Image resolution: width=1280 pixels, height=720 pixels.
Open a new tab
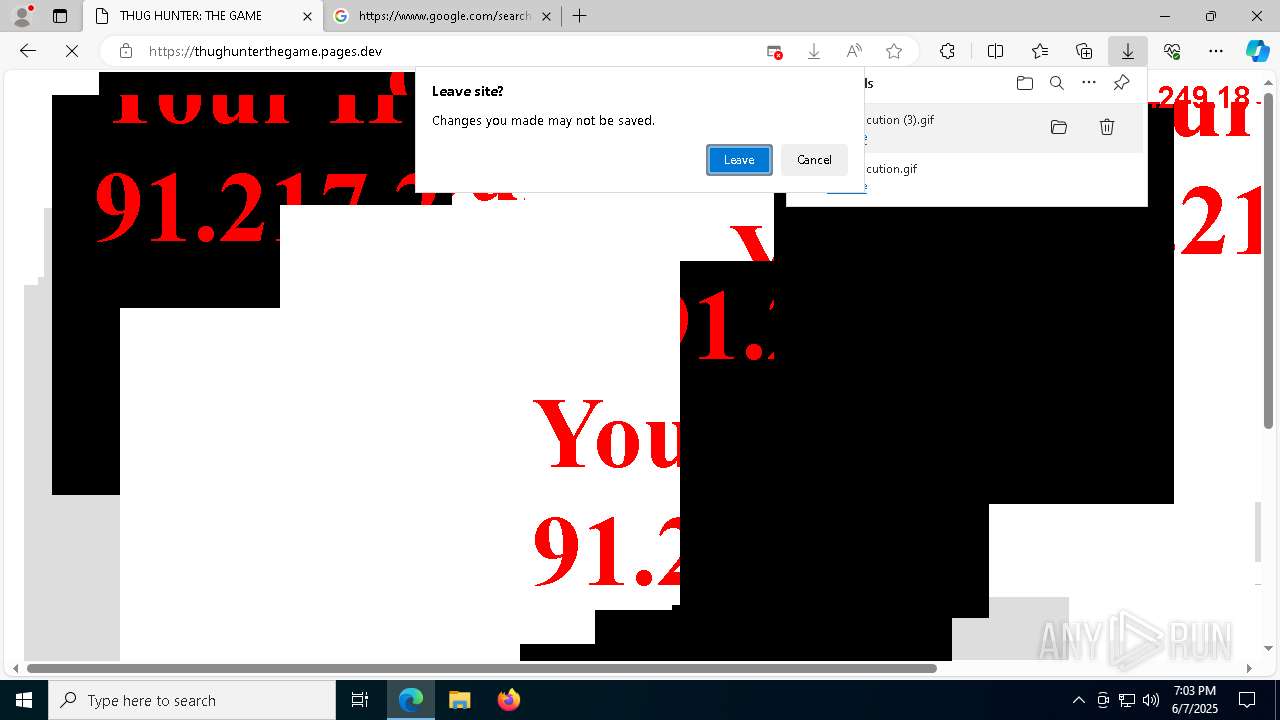[x=579, y=16]
